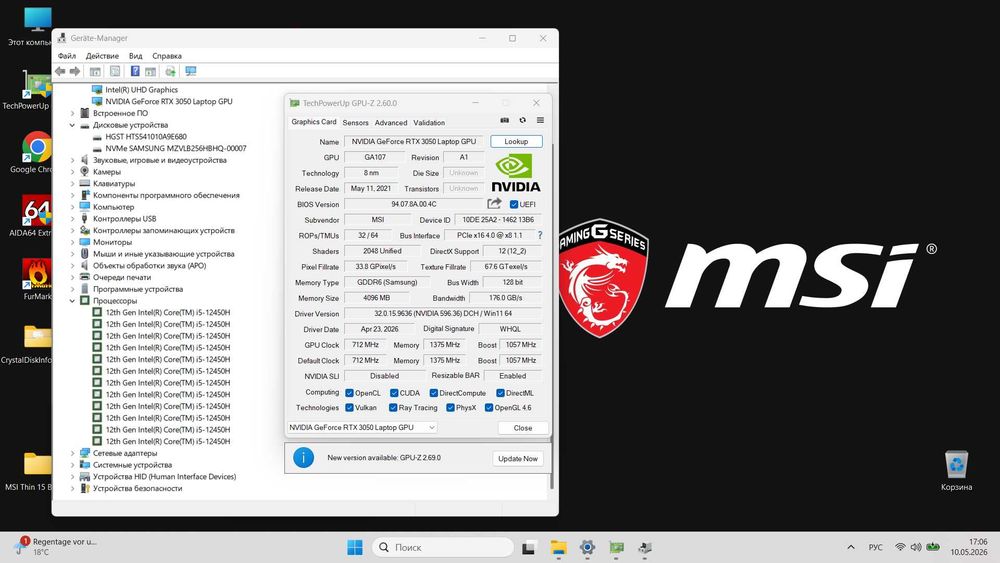Open the FurMark desktop icon
1000x563 pixels.
(37, 279)
